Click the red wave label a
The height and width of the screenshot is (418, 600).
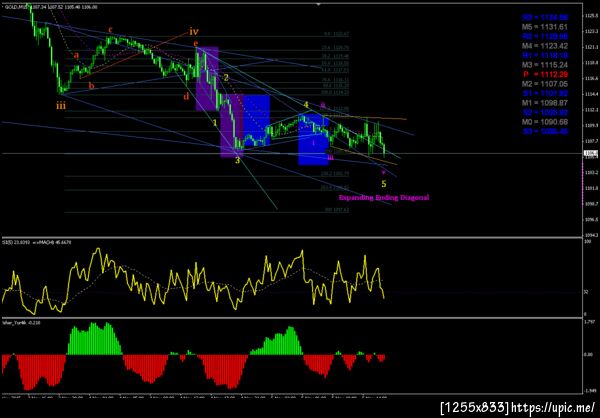pyautogui.click(x=77, y=56)
